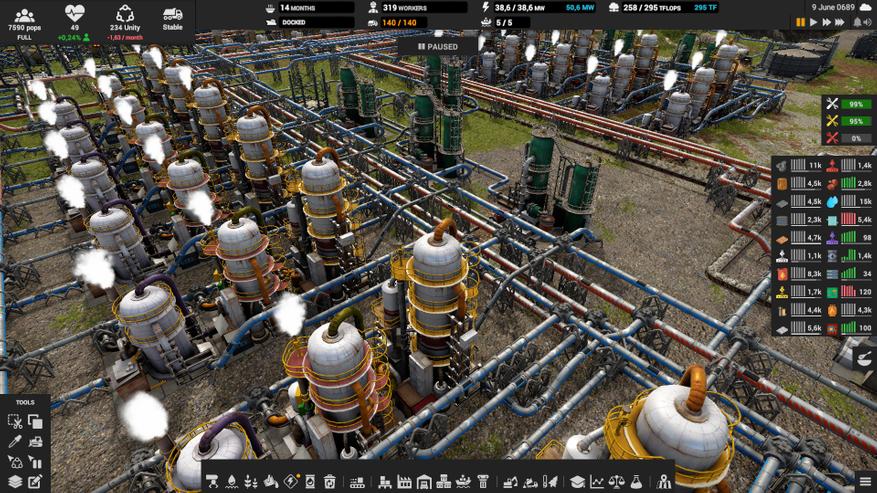Select the Cut tool in Tools panel
This screenshot has height=493, width=877.
coord(15,421)
